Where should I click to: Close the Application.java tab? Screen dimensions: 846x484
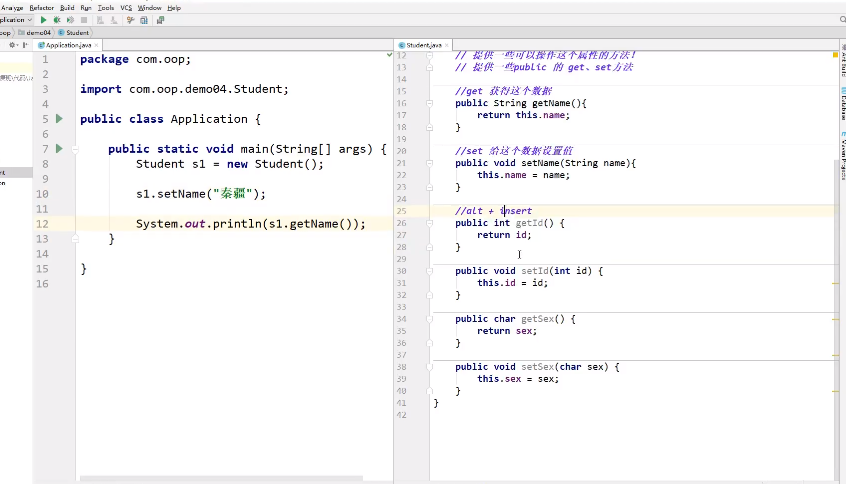coord(96,45)
